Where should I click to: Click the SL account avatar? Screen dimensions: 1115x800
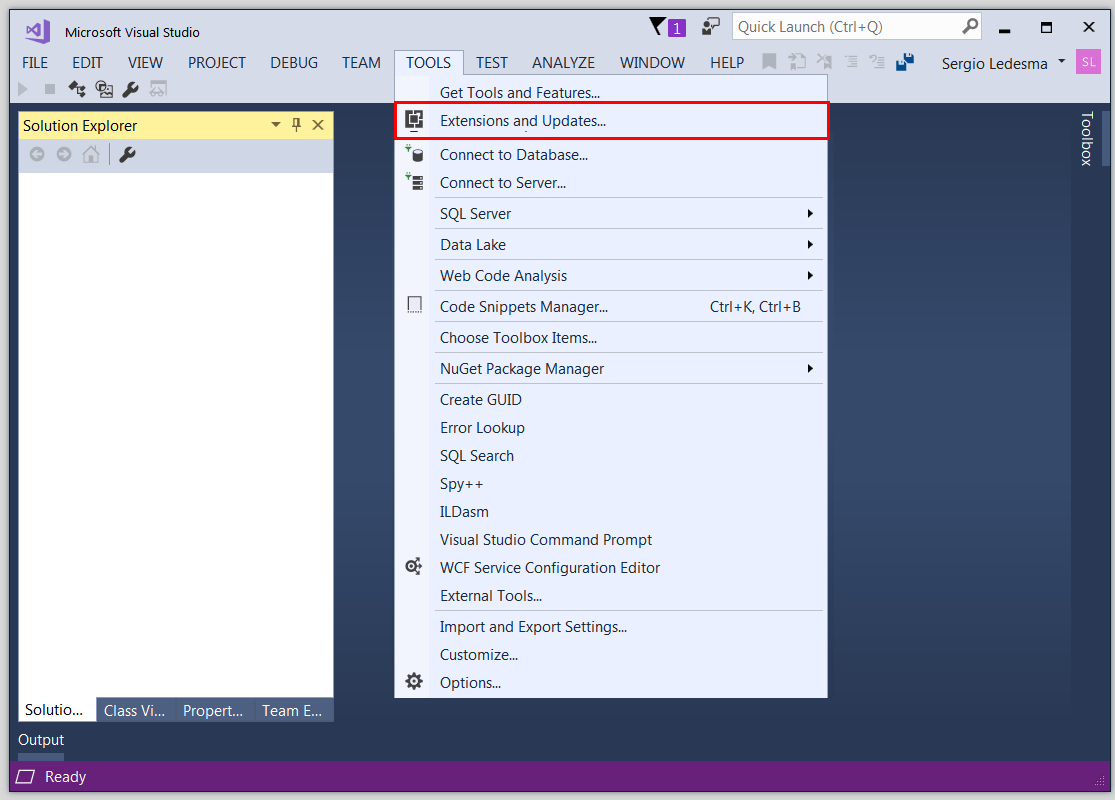coord(1088,62)
